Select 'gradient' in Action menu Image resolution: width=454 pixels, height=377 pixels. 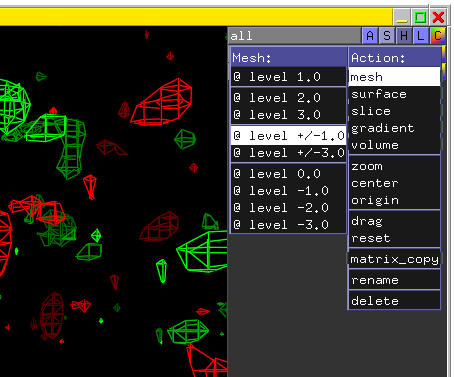pyautogui.click(x=394, y=128)
